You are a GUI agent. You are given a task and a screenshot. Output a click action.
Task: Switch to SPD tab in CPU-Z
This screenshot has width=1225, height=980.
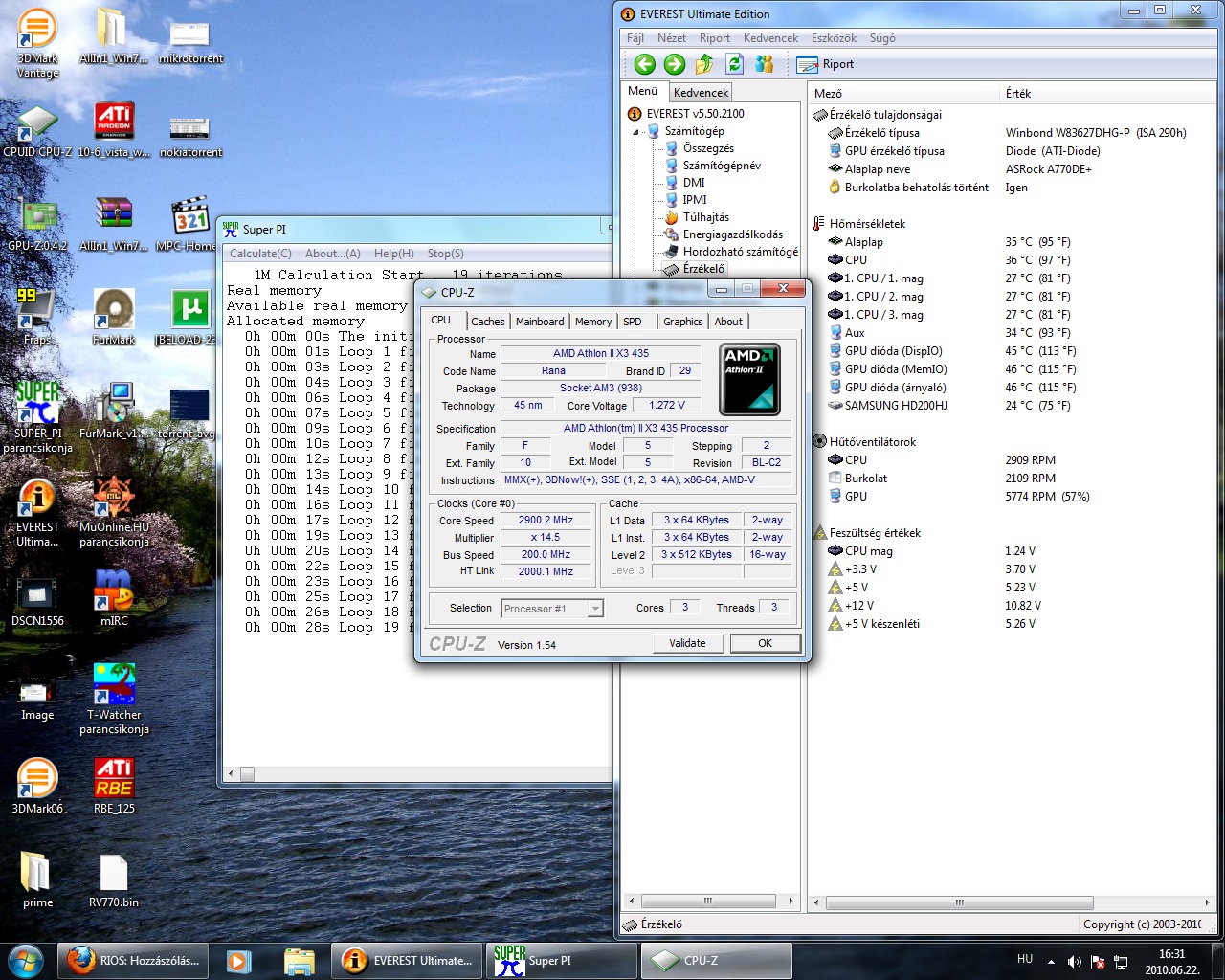pyautogui.click(x=633, y=322)
